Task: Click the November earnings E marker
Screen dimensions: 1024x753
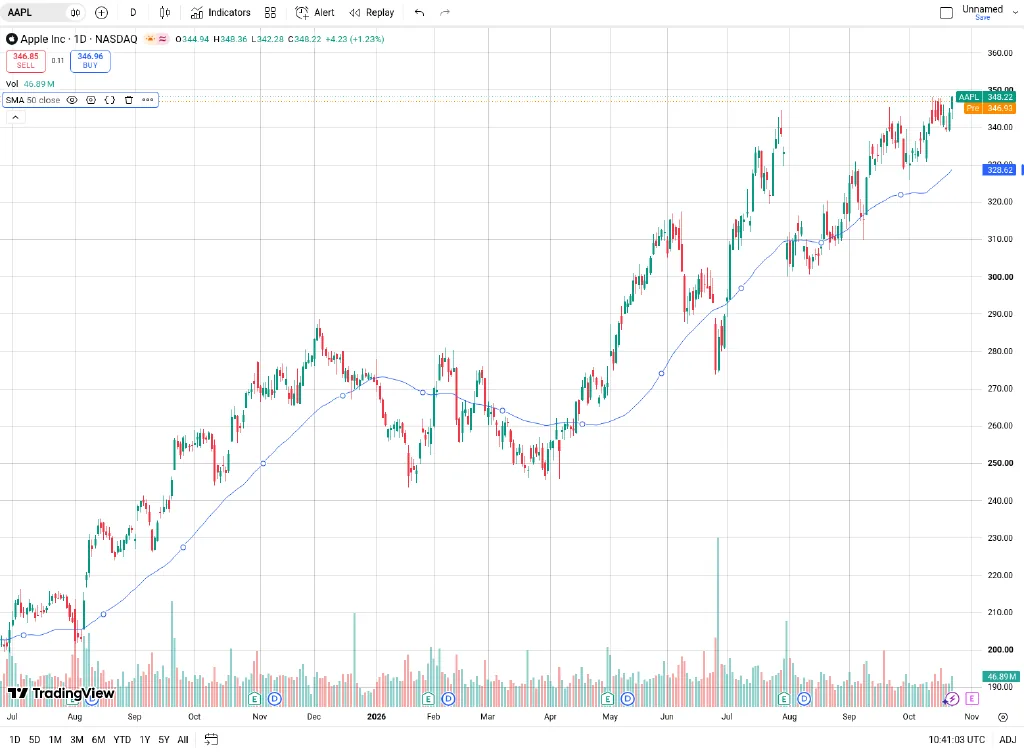Action: point(255,699)
